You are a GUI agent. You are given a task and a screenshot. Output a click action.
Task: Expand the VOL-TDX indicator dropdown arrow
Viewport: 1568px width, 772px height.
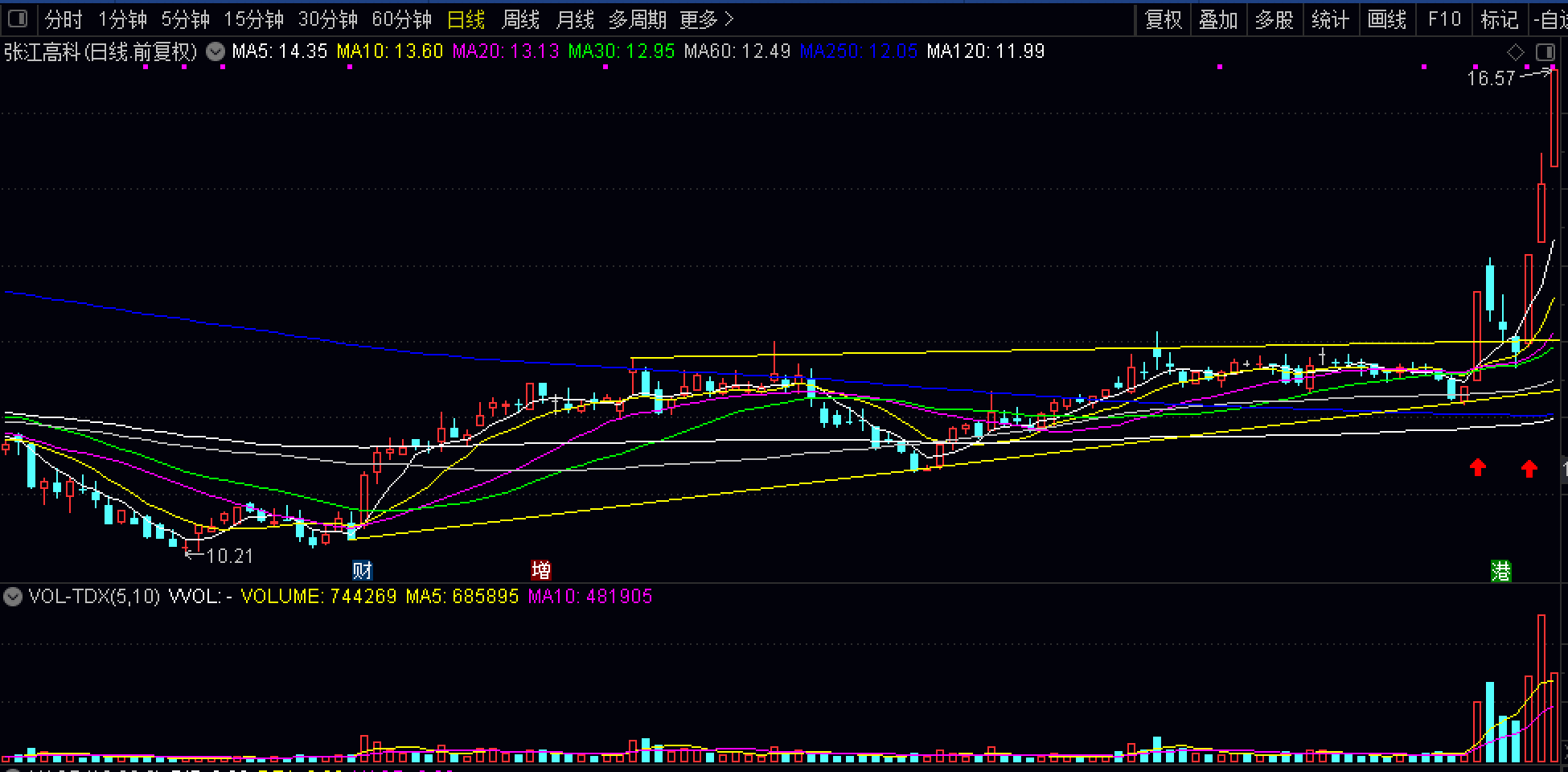12,597
